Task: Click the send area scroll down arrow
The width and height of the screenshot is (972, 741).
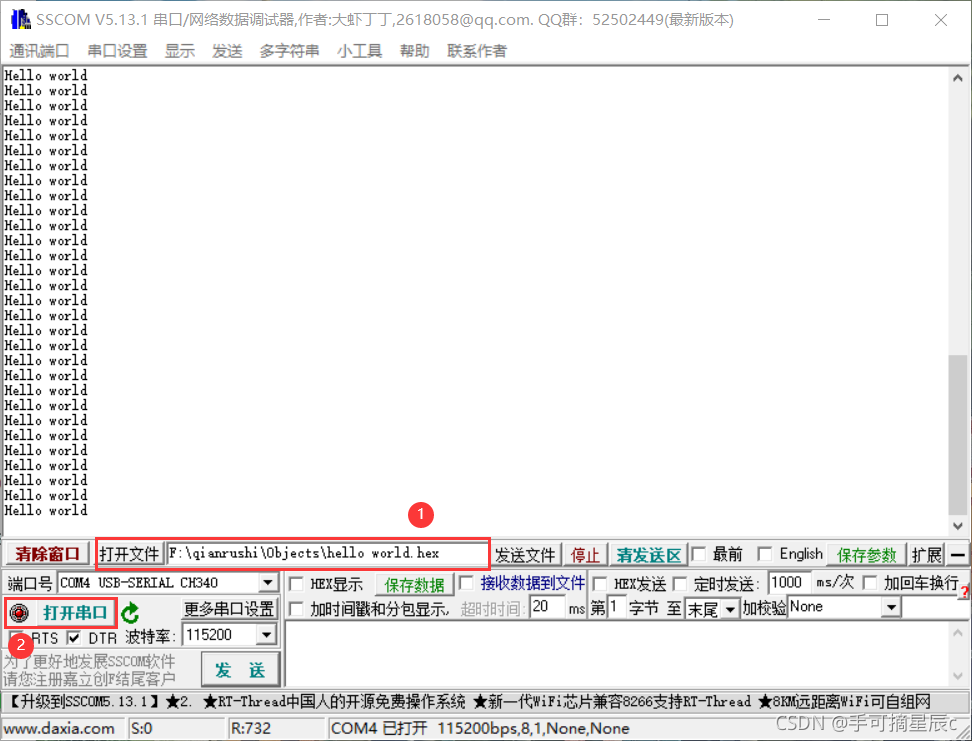Action: click(x=958, y=675)
